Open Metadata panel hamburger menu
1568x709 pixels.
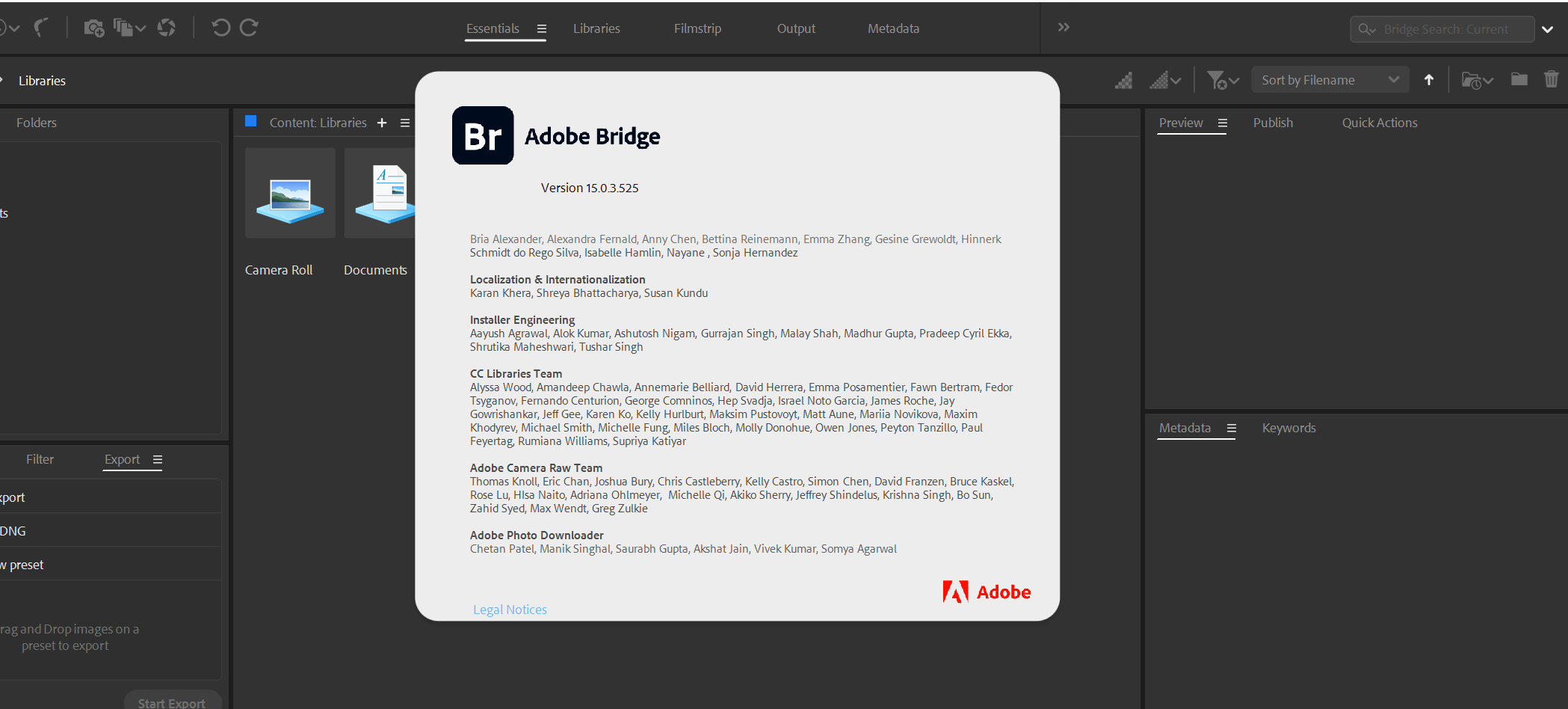1232,429
